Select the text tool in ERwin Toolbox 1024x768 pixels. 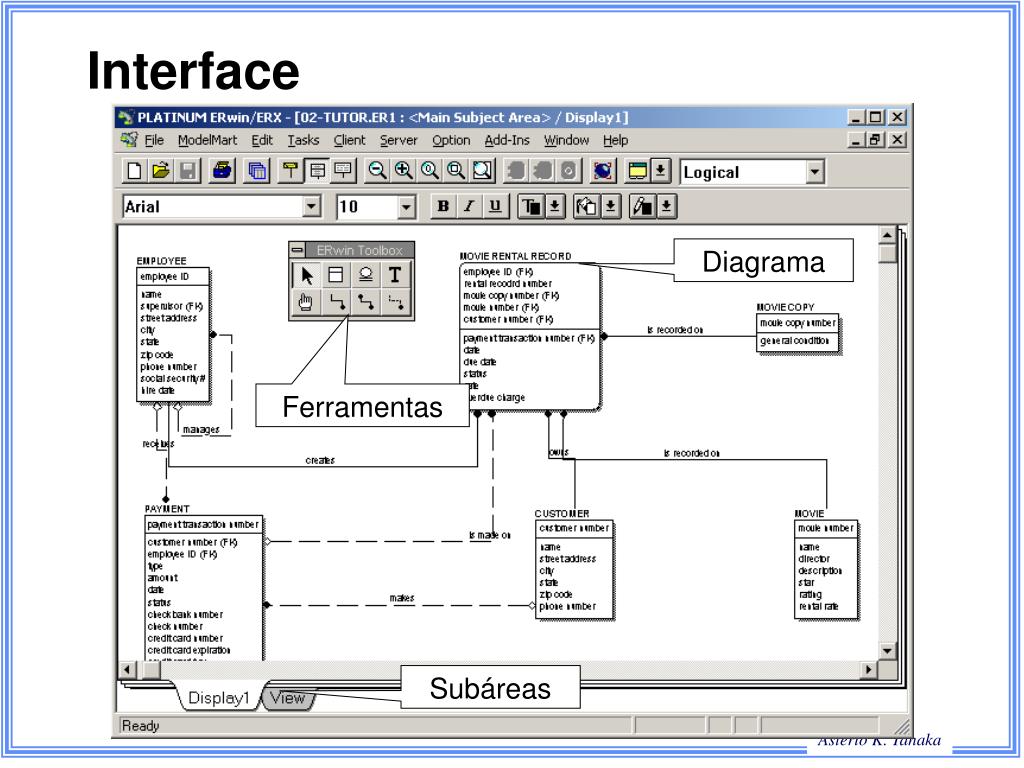pos(395,275)
